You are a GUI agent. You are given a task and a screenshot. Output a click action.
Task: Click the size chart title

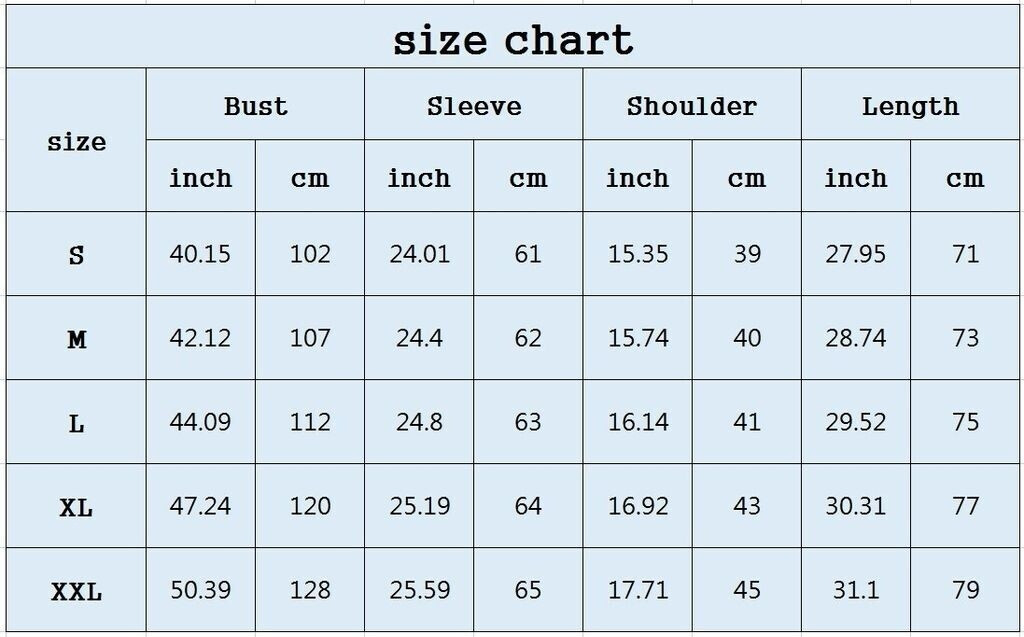click(x=512, y=40)
